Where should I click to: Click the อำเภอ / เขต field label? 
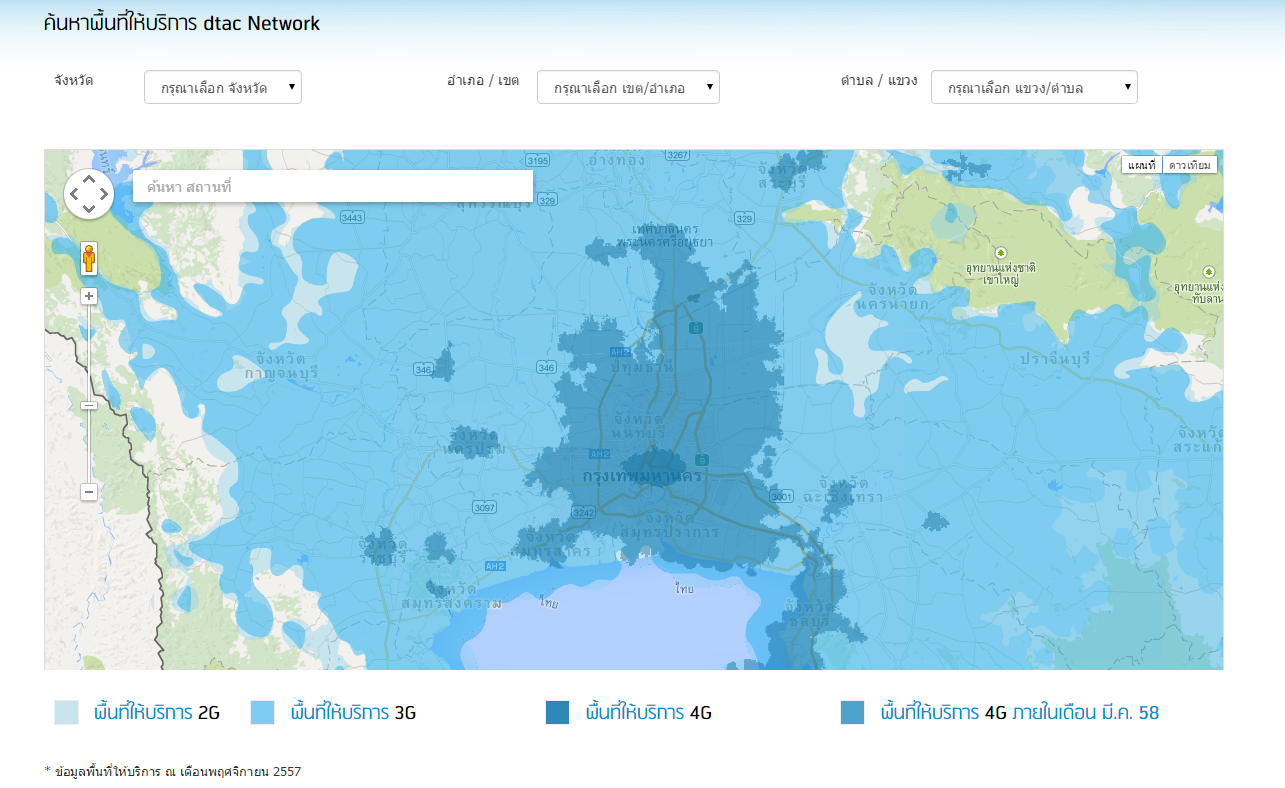coord(483,80)
